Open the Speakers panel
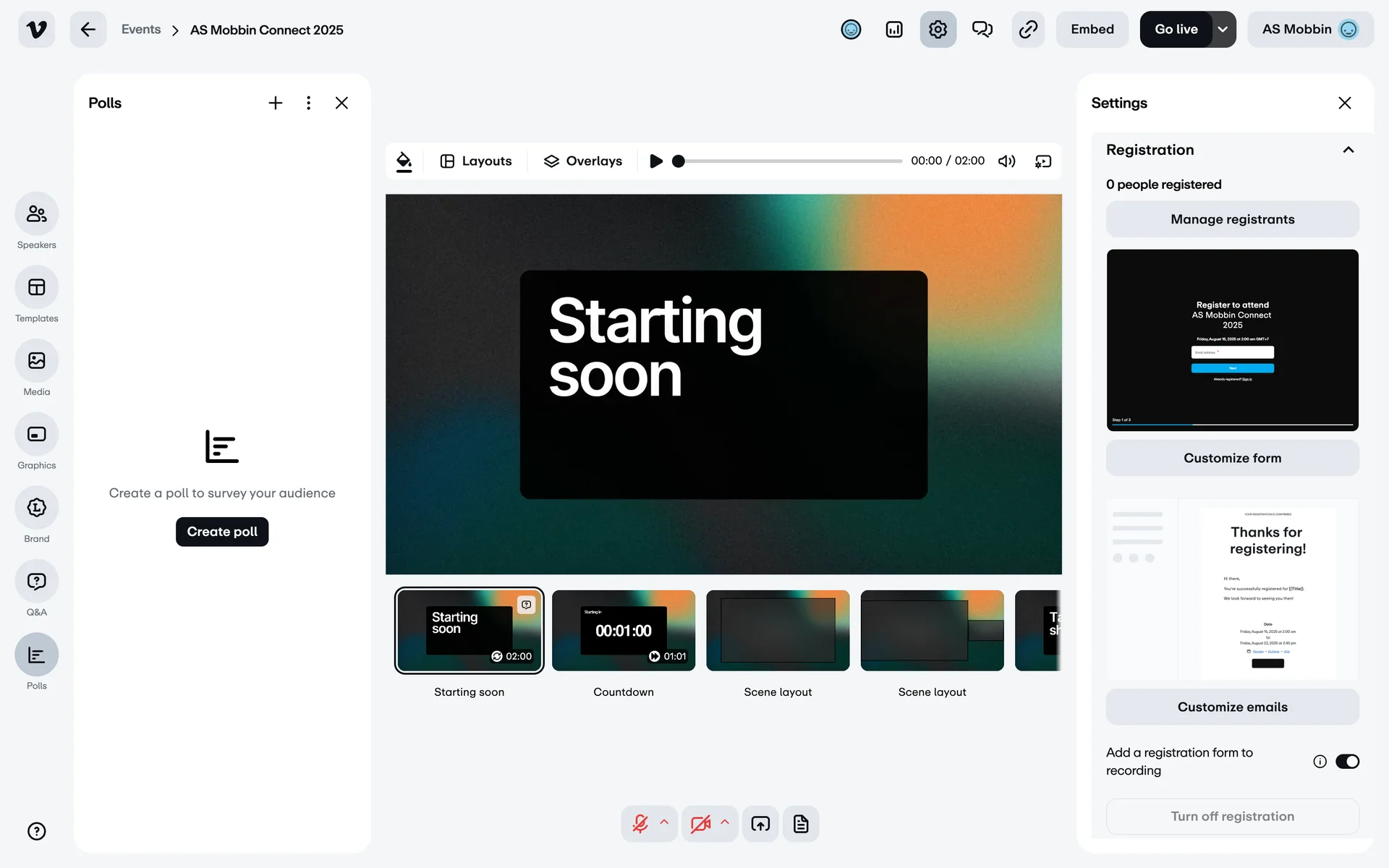The height and width of the screenshot is (868, 1389). pyautogui.click(x=36, y=214)
